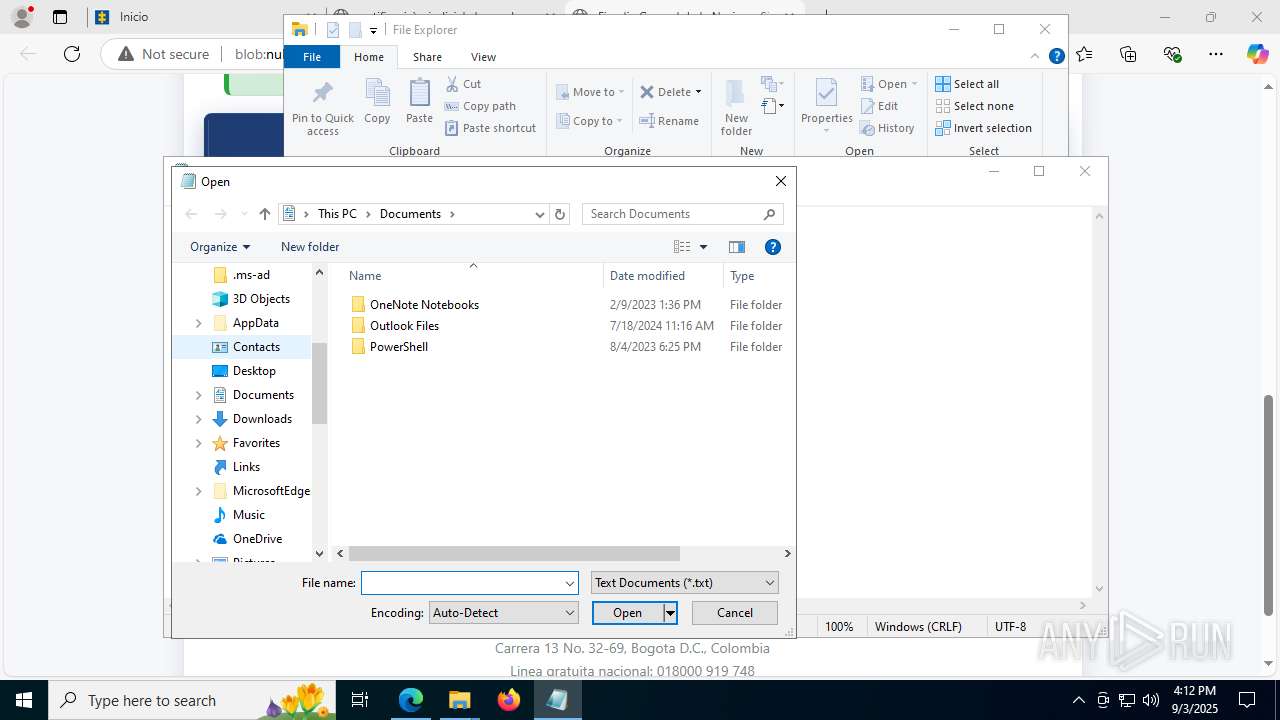1280x720 pixels.
Task: Click the File Explorer ribbon help icon
Action: (1056, 57)
